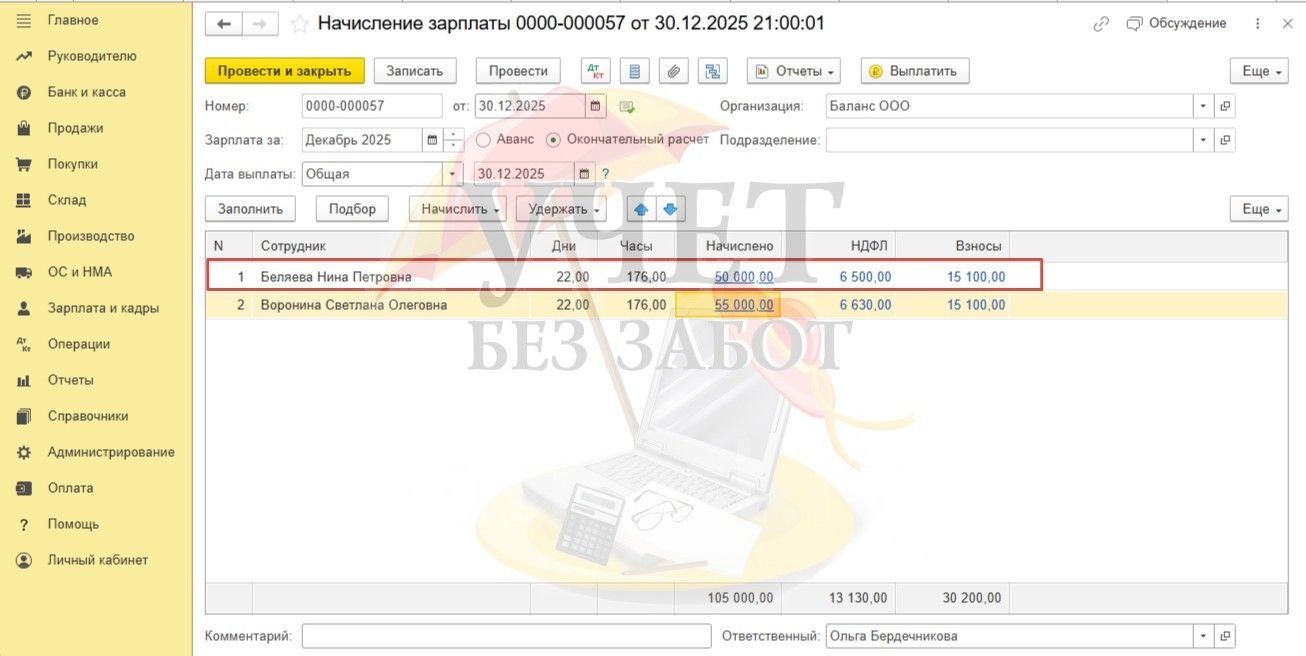Show postings with the Дт/Кт toolbar icon

coord(596,71)
